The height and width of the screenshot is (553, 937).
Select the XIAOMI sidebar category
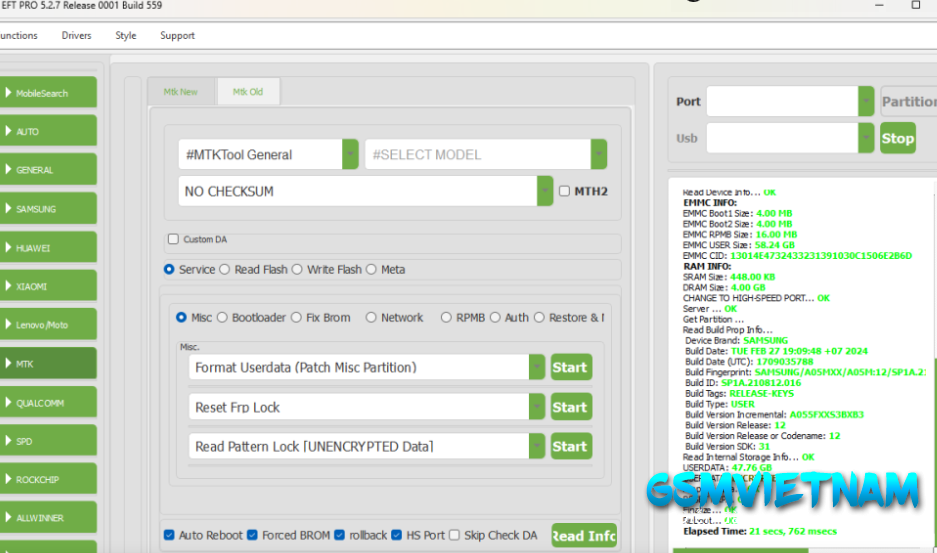(49, 286)
